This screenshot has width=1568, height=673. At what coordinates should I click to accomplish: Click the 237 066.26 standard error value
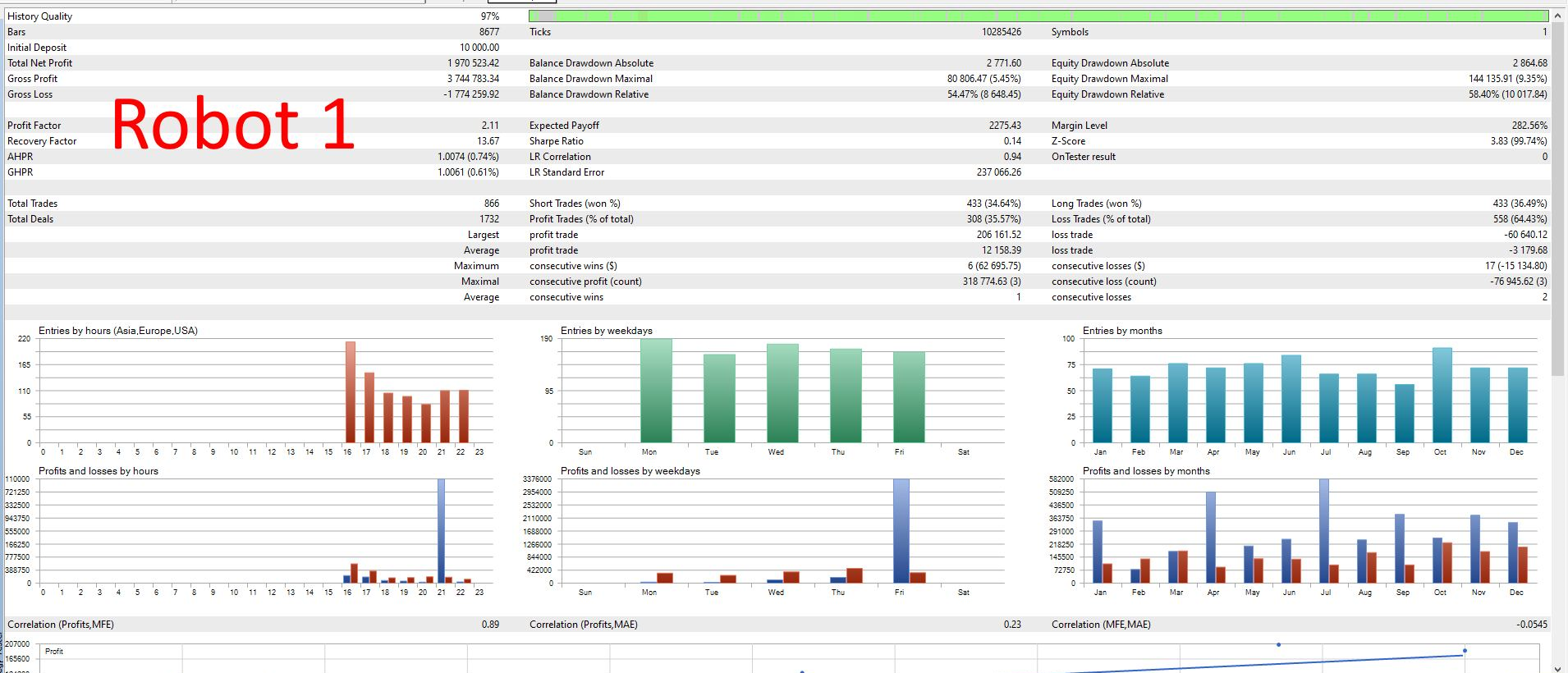point(999,172)
